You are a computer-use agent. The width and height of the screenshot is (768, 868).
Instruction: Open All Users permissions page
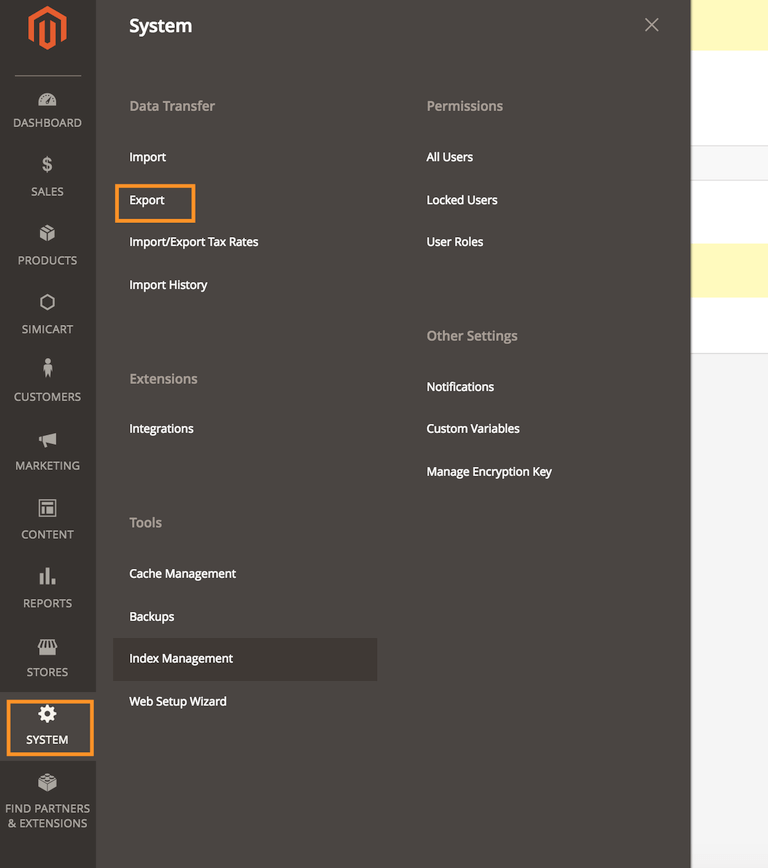[450, 157]
